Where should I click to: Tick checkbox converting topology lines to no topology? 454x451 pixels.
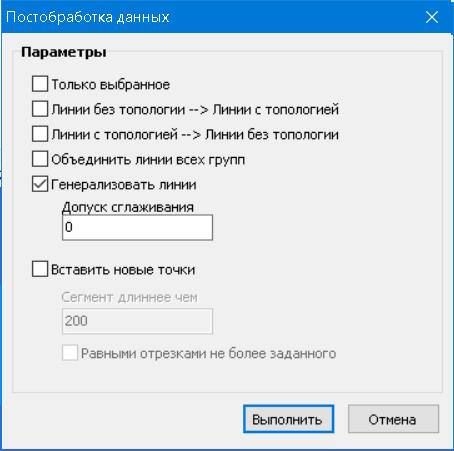click(40, 134)
